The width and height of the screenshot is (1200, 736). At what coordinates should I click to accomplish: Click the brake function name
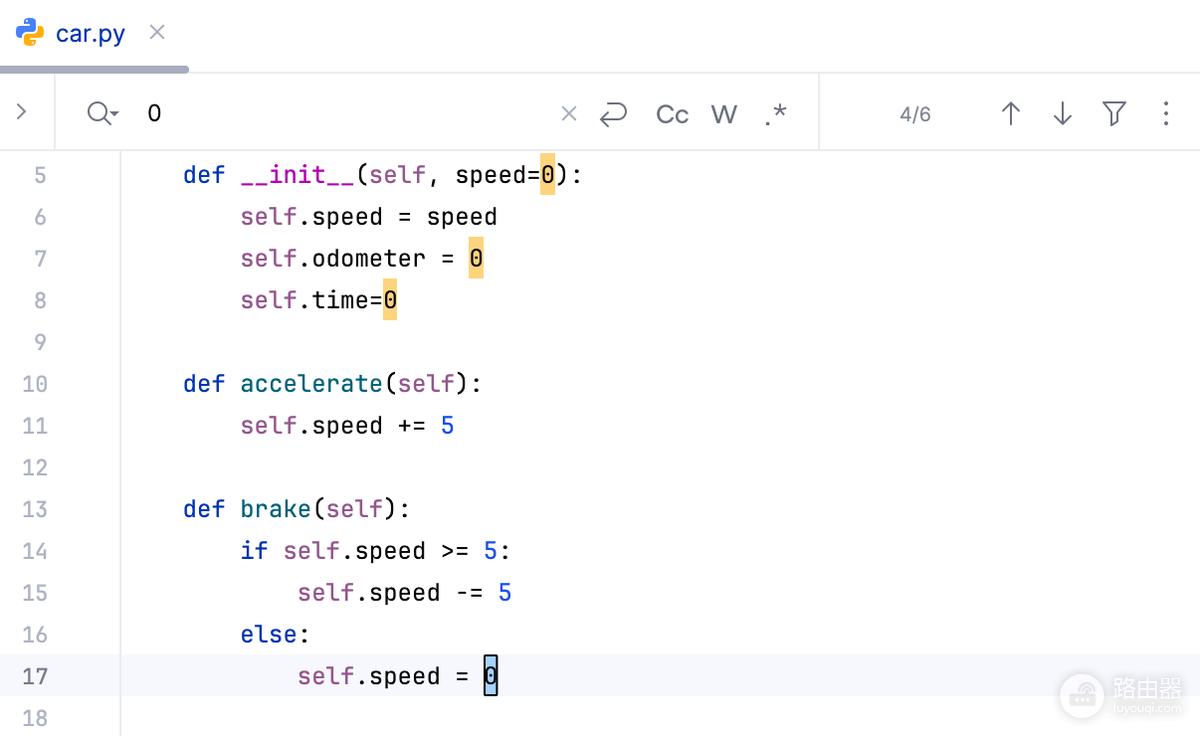276,509
